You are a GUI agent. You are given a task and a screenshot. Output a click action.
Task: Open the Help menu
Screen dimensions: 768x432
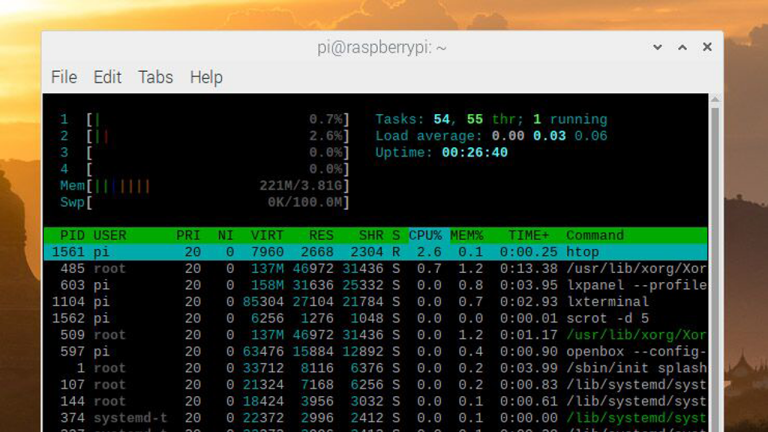point(206,77)
